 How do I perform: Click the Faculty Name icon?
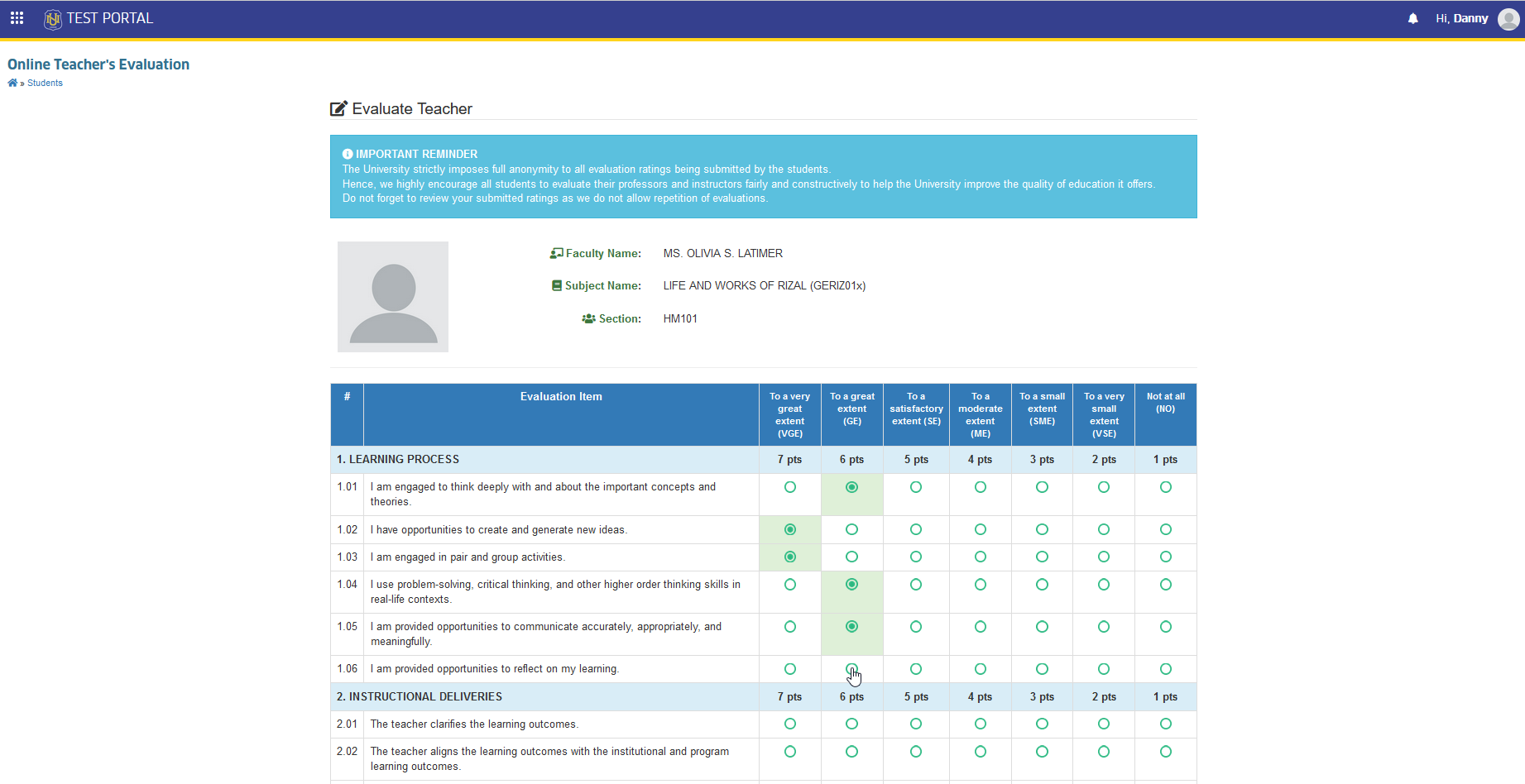[x=557, y=253]
